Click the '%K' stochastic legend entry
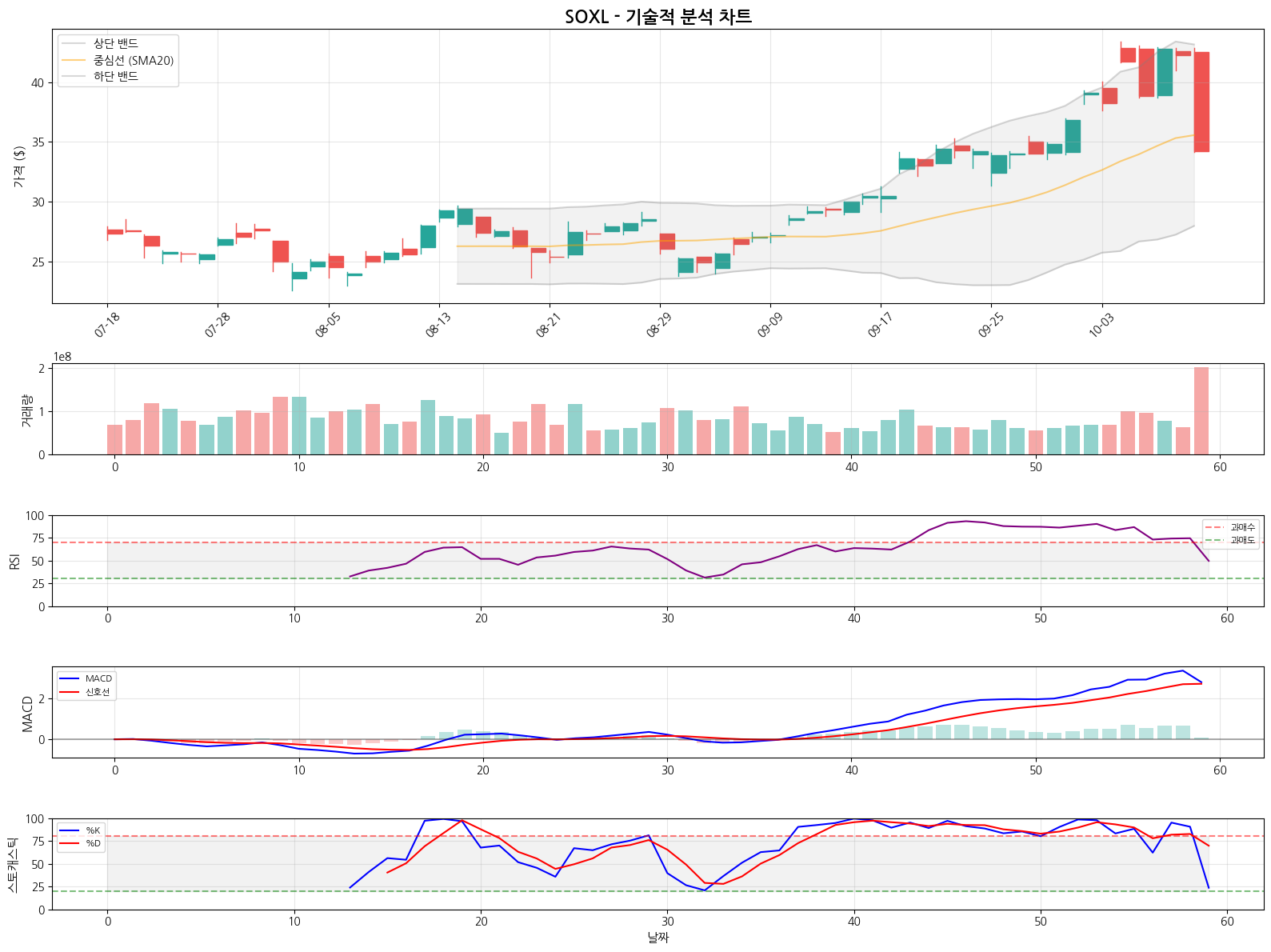The height and width of the screenshot is (952, 1271). pos(93,830)
